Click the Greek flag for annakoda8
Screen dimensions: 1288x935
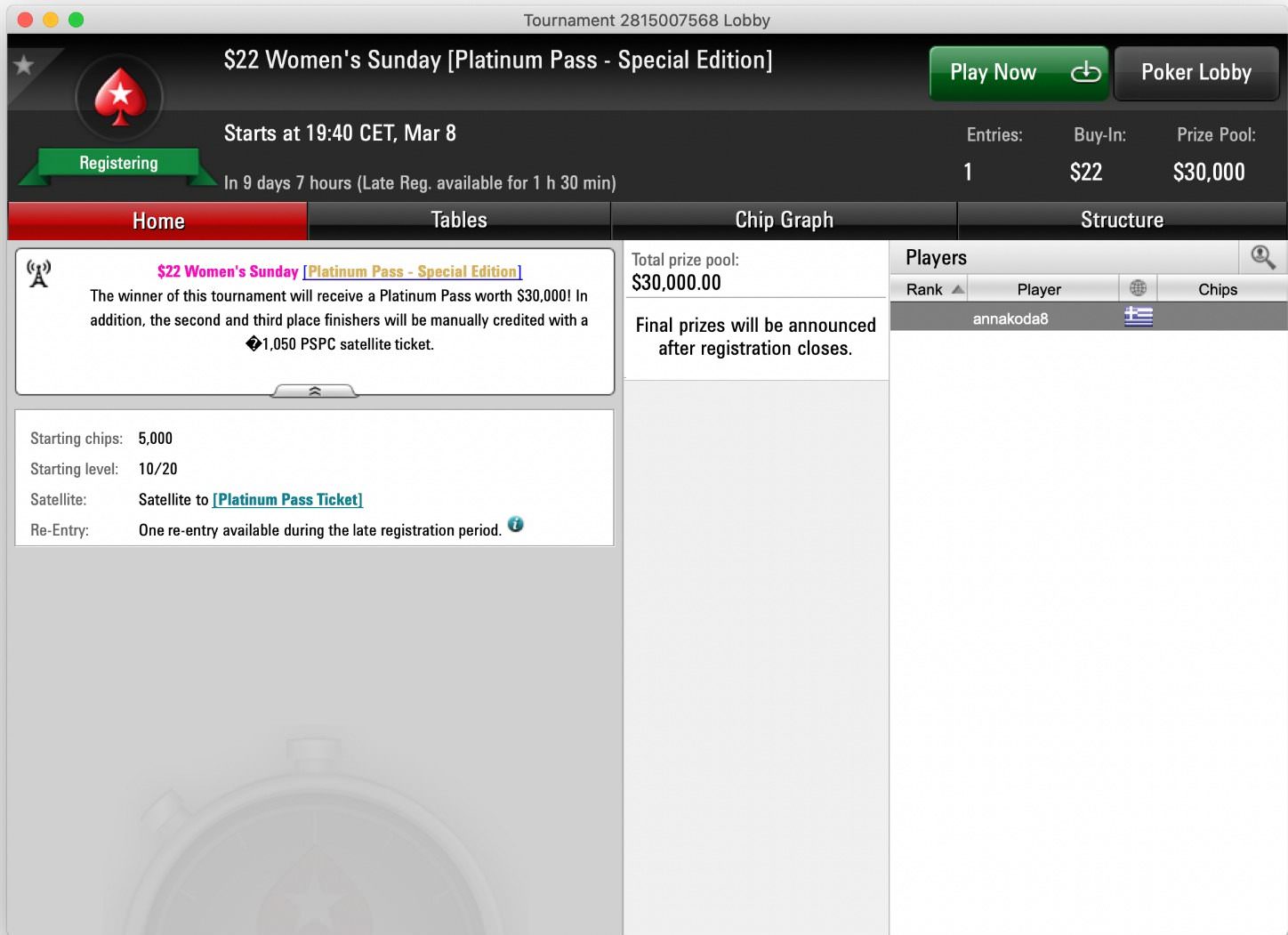[x=1138, y=317]
